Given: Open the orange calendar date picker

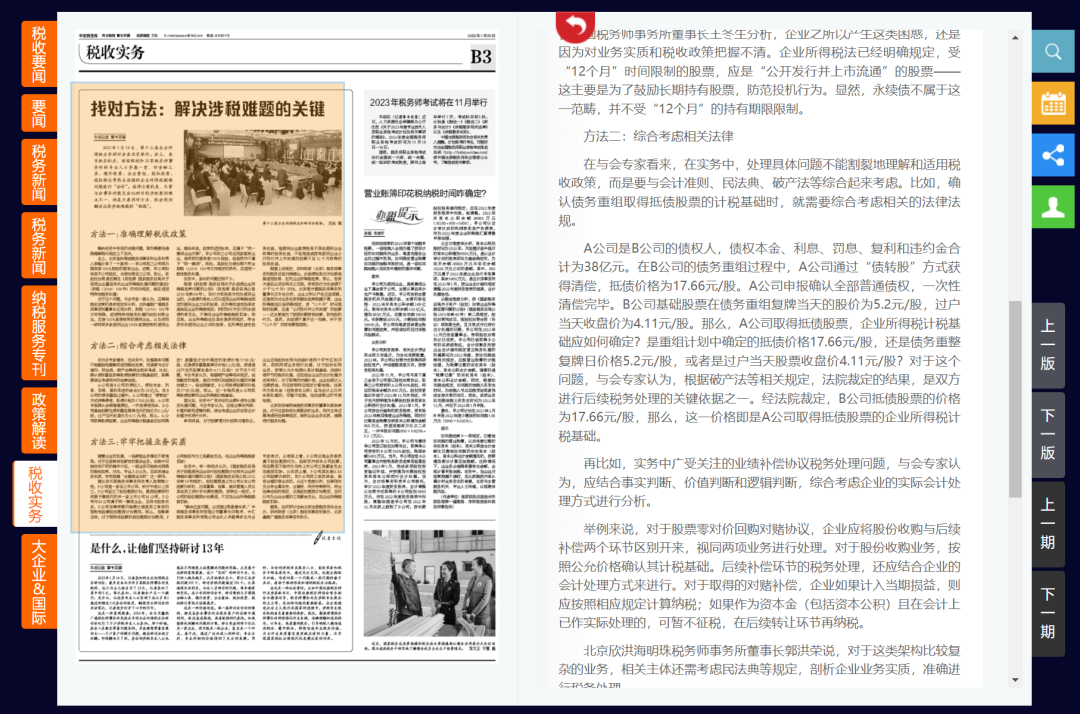Looking at the screenshot, I should pos(1053,103).
